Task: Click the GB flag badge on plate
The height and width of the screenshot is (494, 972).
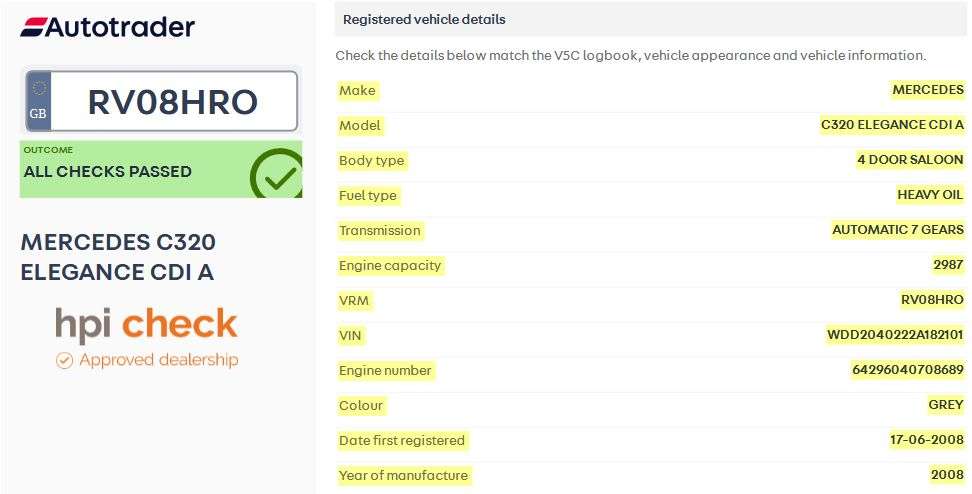Action: pos(38,101)
